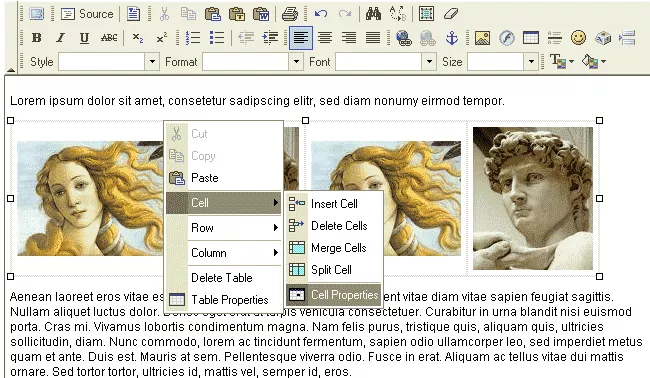Click the Insert Image icon

click(x=483, y=38)
